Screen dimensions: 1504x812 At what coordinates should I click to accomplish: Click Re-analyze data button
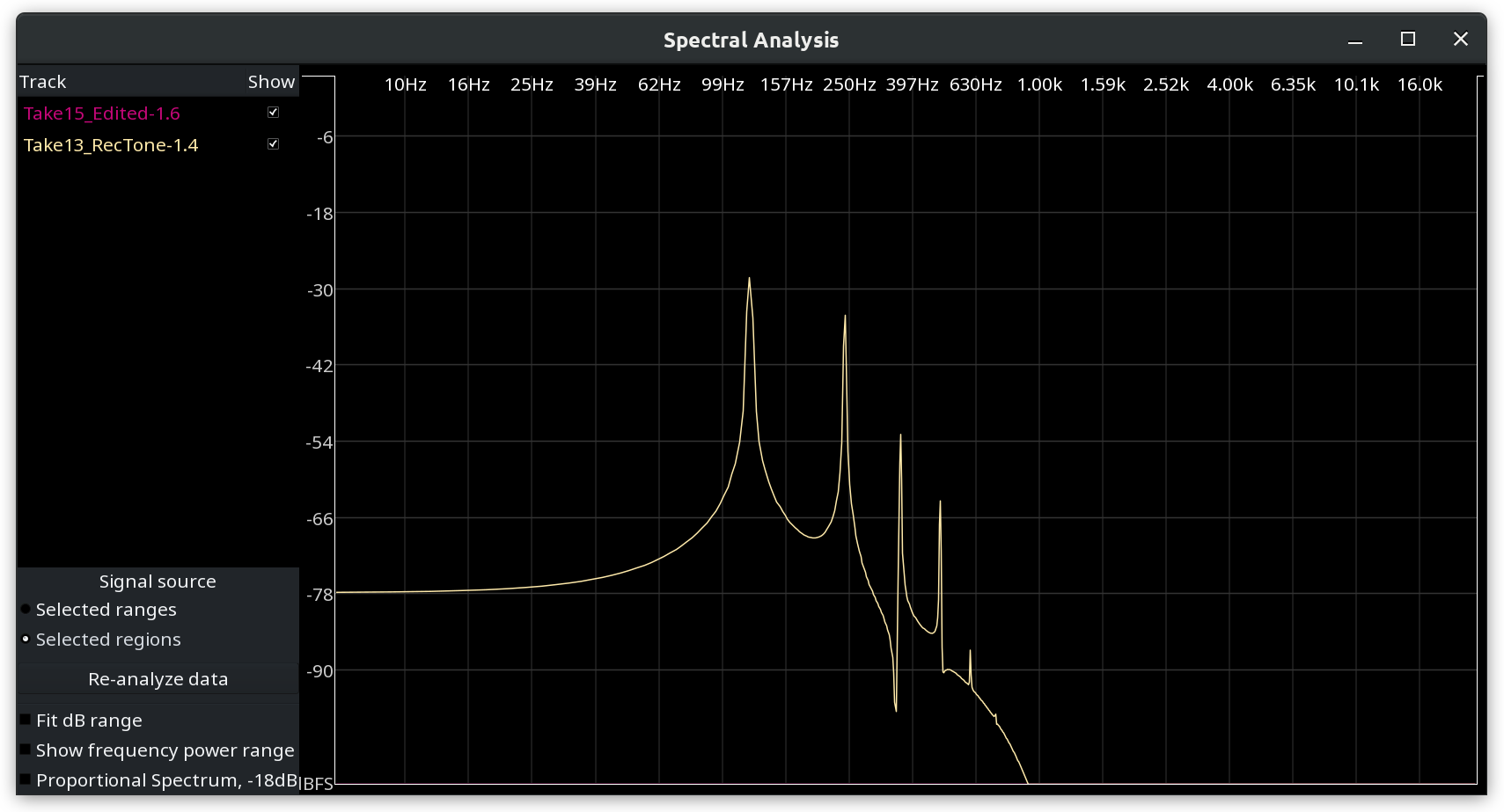(x=158, y=679)
